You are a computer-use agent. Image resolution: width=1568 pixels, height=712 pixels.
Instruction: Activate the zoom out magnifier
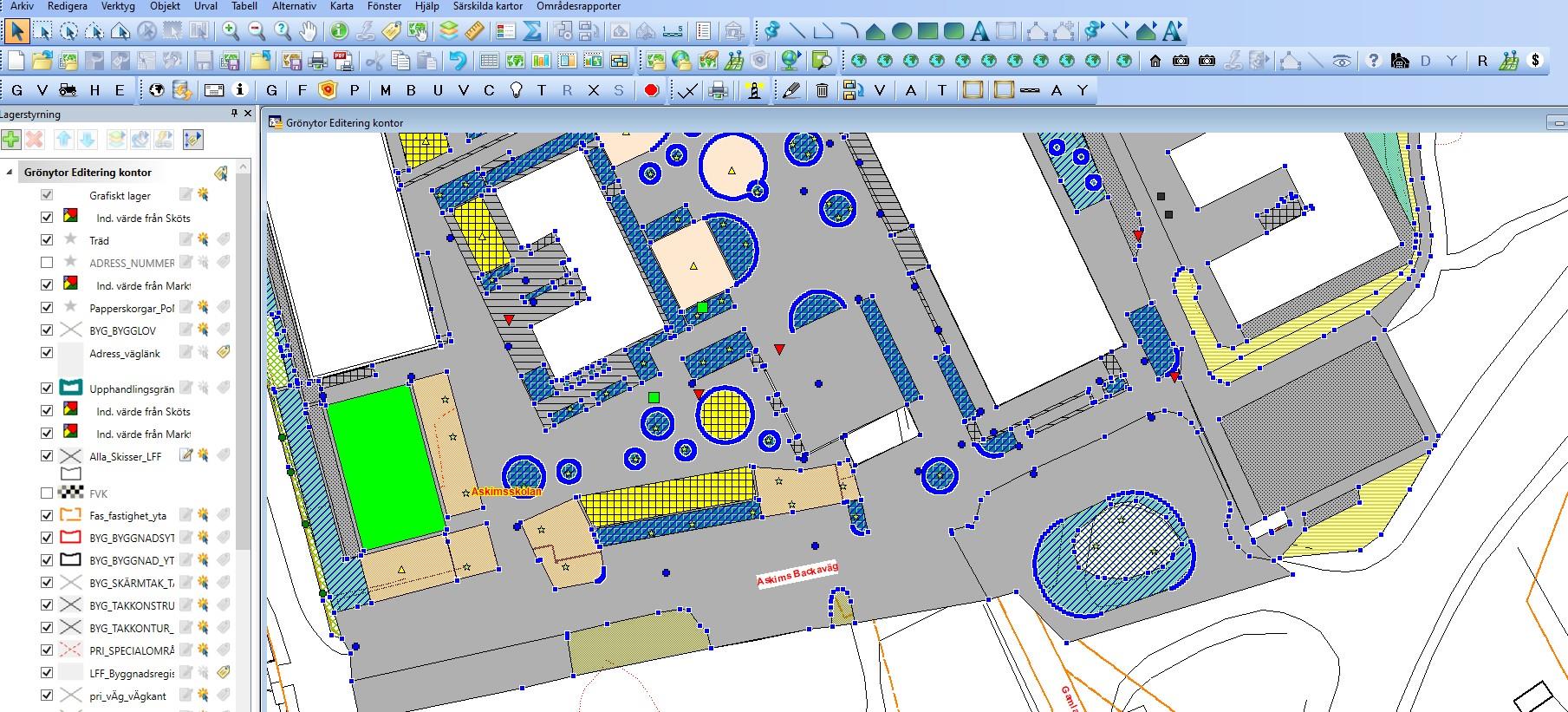257,32
